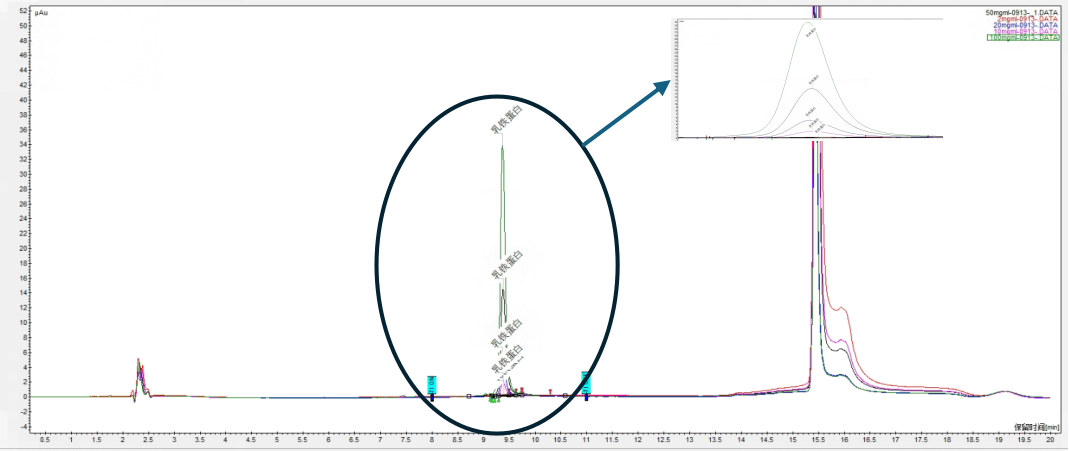The width and height of the screenshot is (1069, 451).
Task: Select the blue 20mgml-0913 legend entry
Action: [1022, 25]
